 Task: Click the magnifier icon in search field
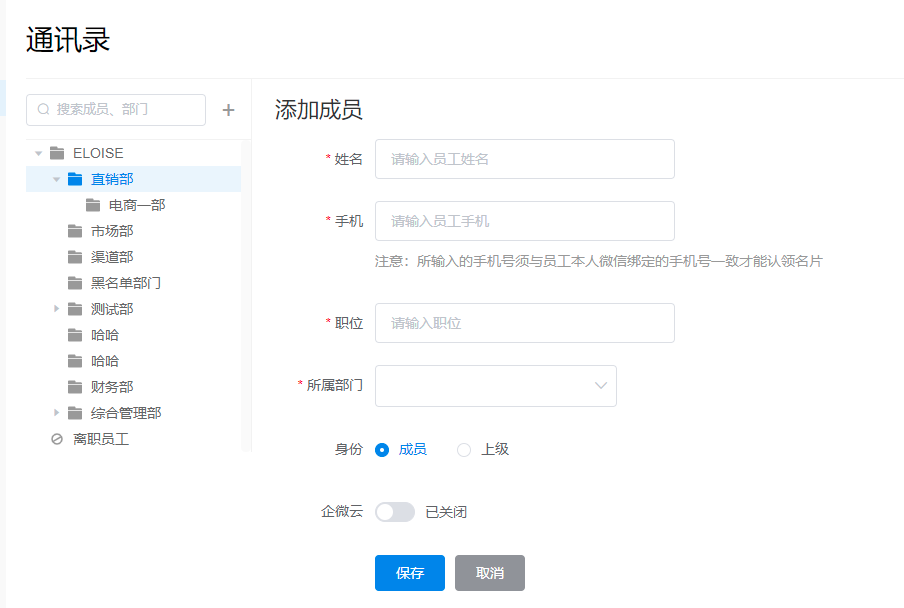click(x=44, y=109)
